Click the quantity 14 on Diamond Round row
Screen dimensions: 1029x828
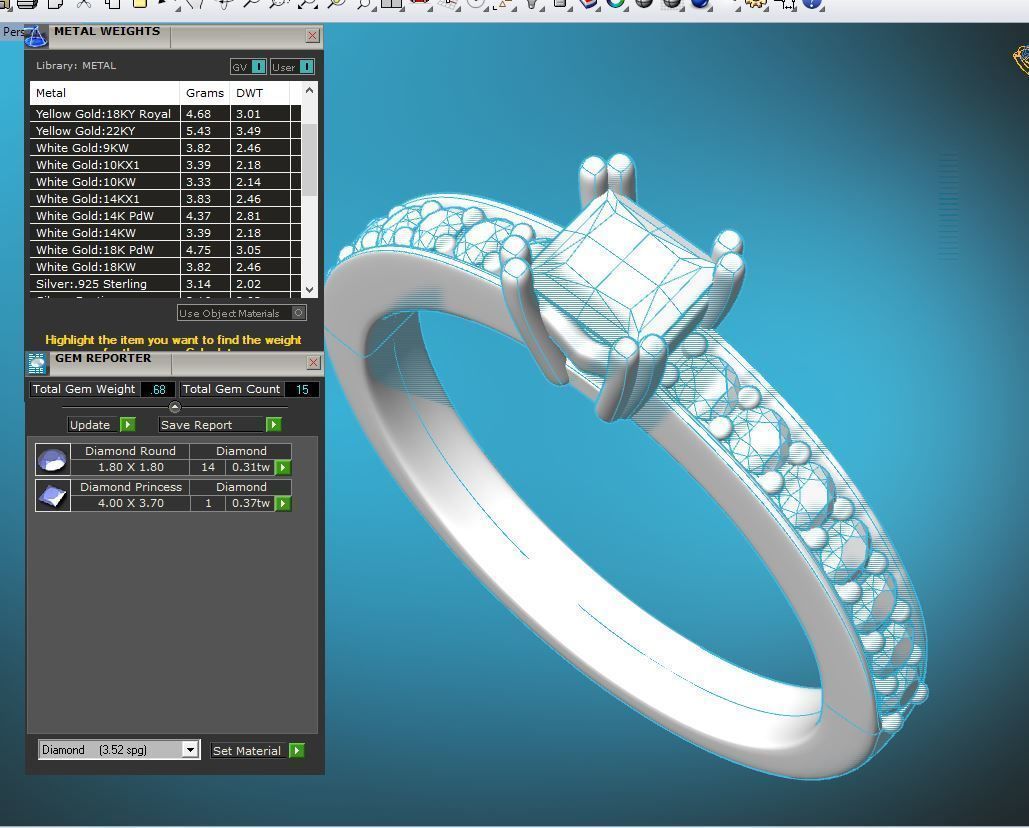point(208,467)
